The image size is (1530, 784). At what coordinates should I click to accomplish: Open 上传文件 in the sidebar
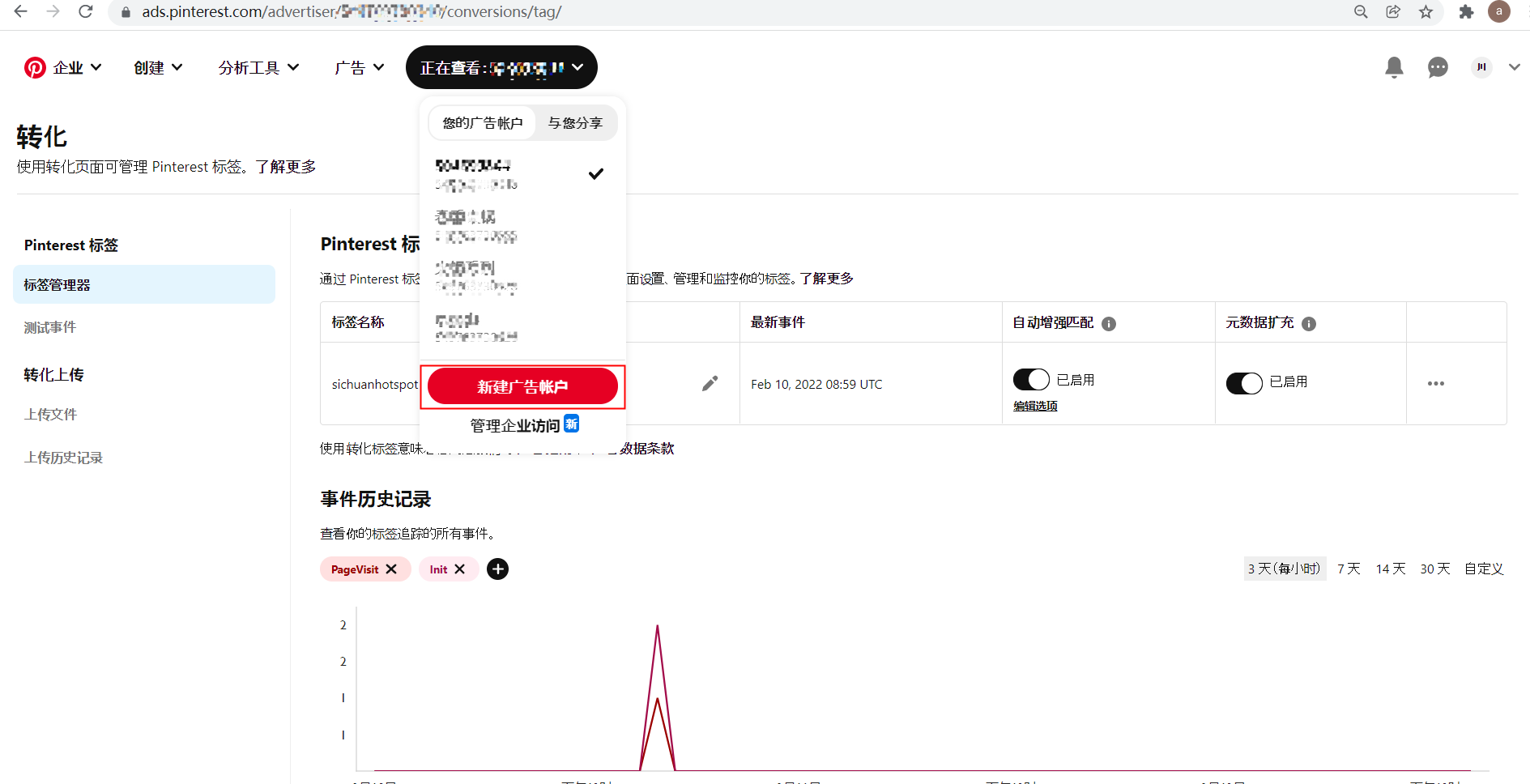tap(50, 414)
